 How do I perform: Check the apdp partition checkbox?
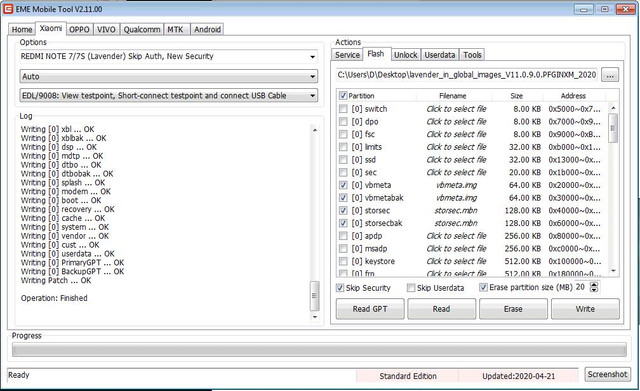coord(343,236)
